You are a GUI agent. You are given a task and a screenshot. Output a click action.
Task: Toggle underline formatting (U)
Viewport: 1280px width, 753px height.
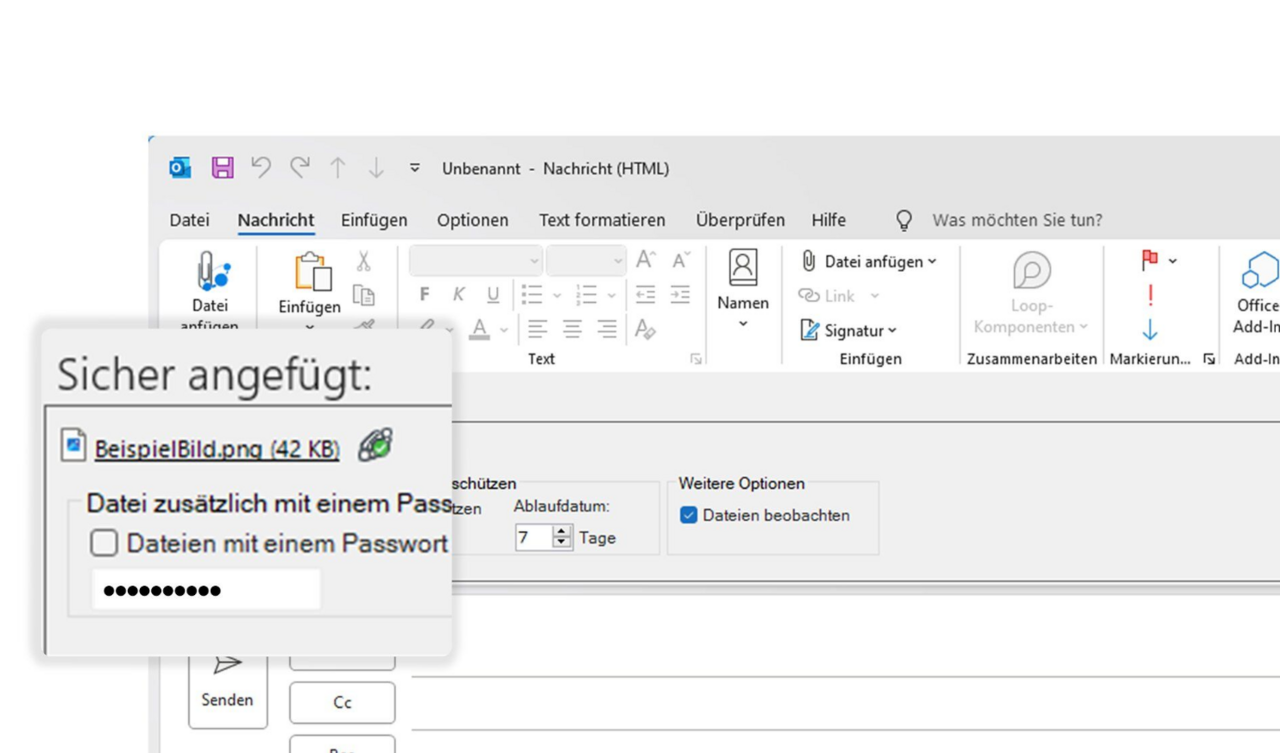click(493, 294)
